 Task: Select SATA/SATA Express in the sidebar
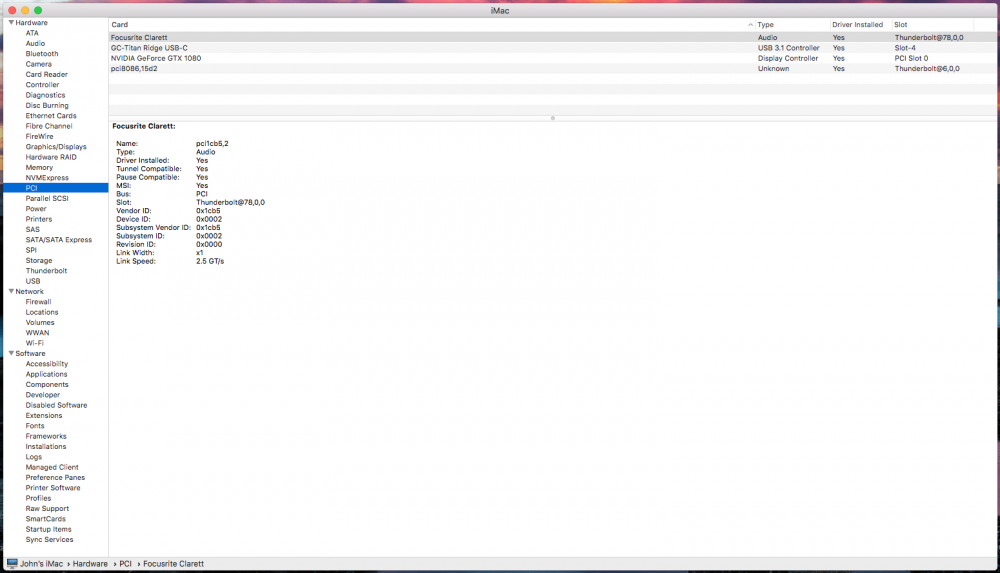pyautogui.click(x=58, y=240)
